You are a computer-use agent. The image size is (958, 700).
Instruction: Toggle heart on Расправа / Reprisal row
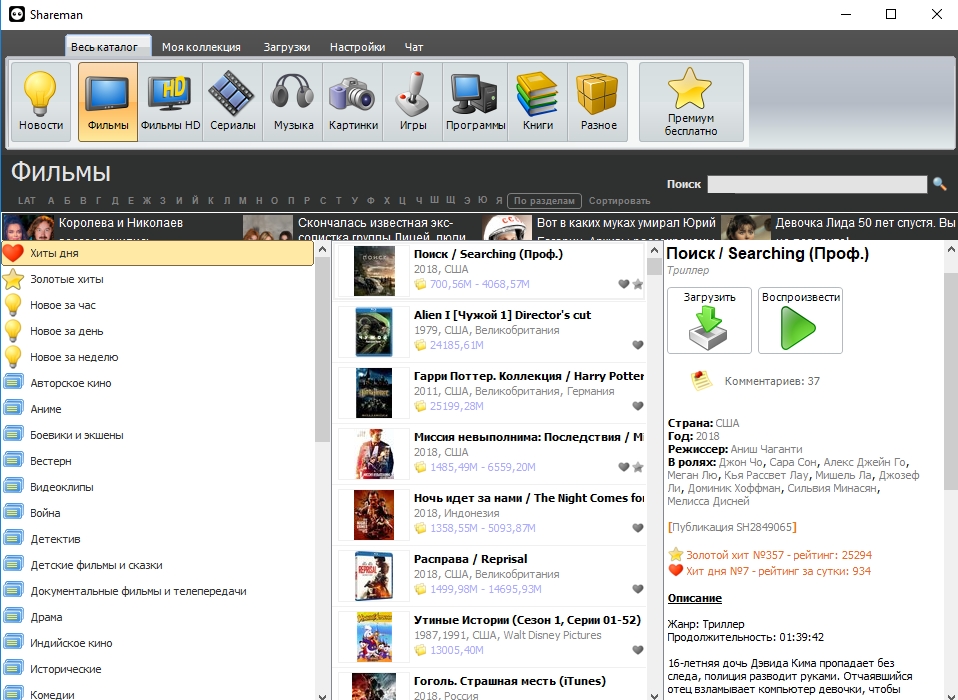point(638,589)
